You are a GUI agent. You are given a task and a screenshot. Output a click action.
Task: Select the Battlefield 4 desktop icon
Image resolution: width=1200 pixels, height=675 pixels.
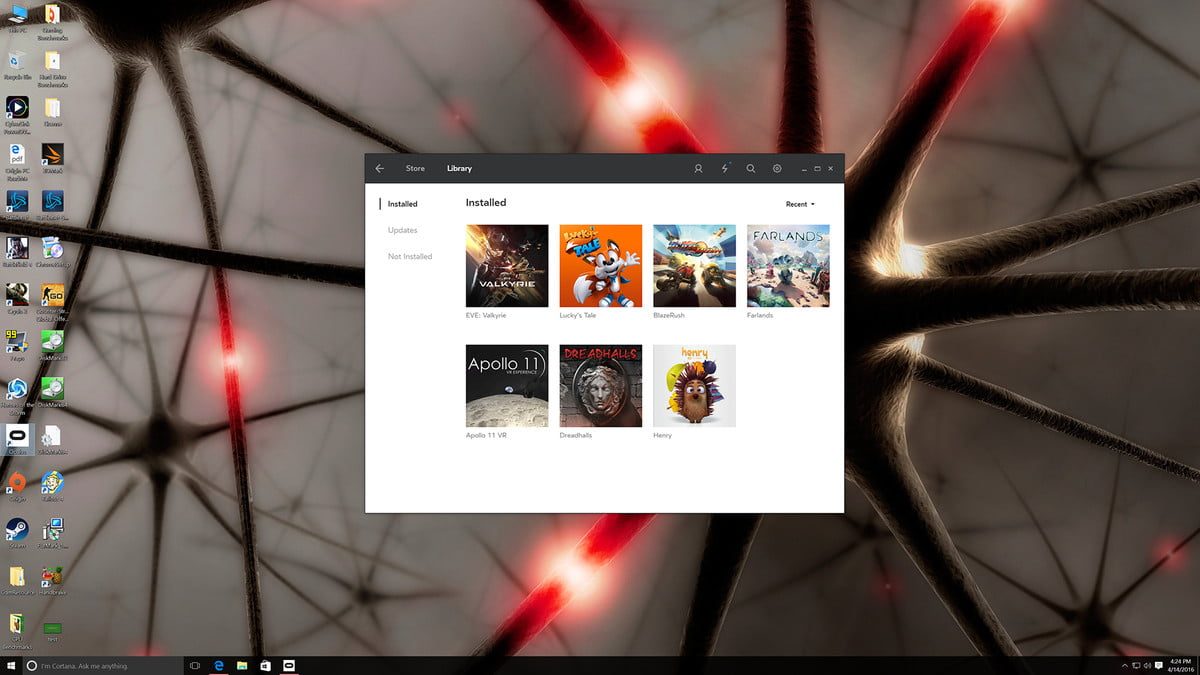(x=17, y=253)
